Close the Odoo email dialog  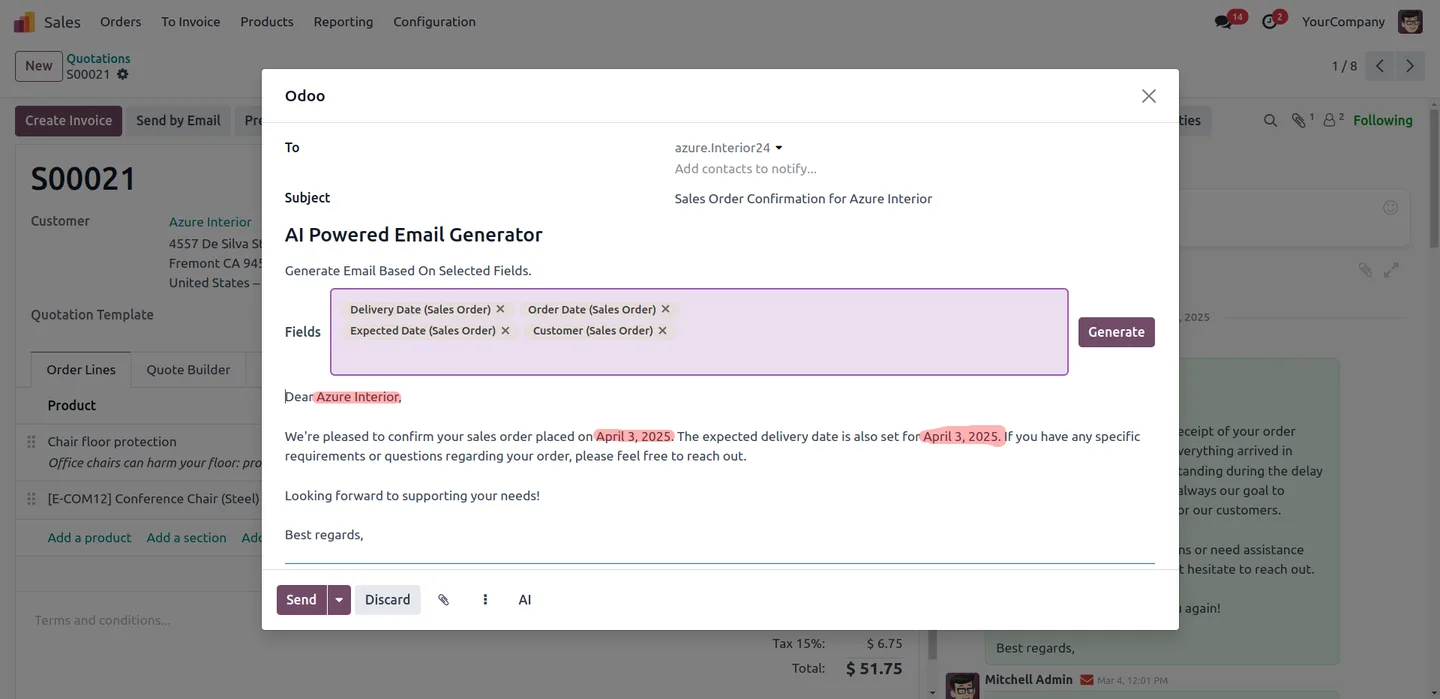[x=1148, y=96]
